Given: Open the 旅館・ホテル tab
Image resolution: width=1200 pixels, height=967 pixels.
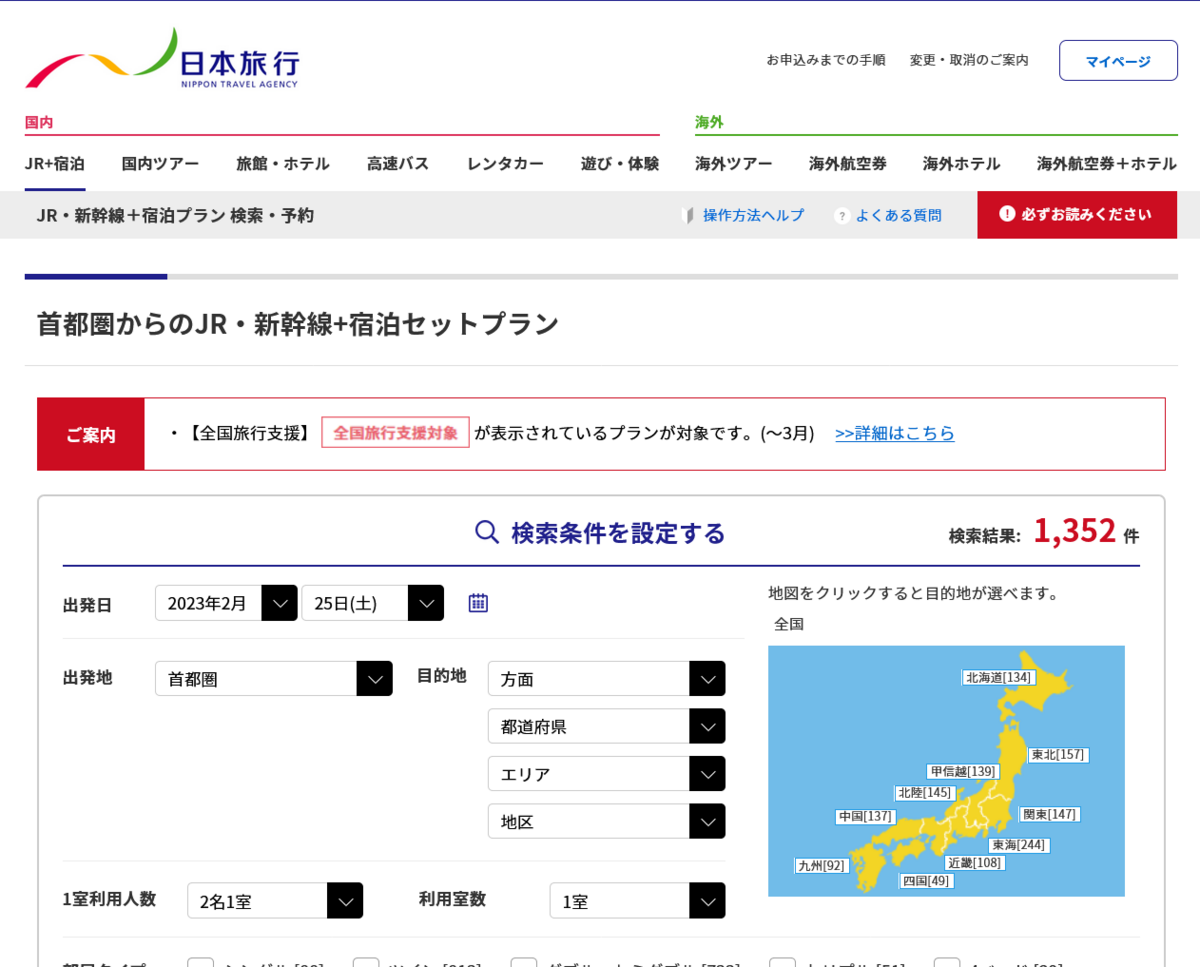Looking at the screenshot, I should click(x=283, y=163).
